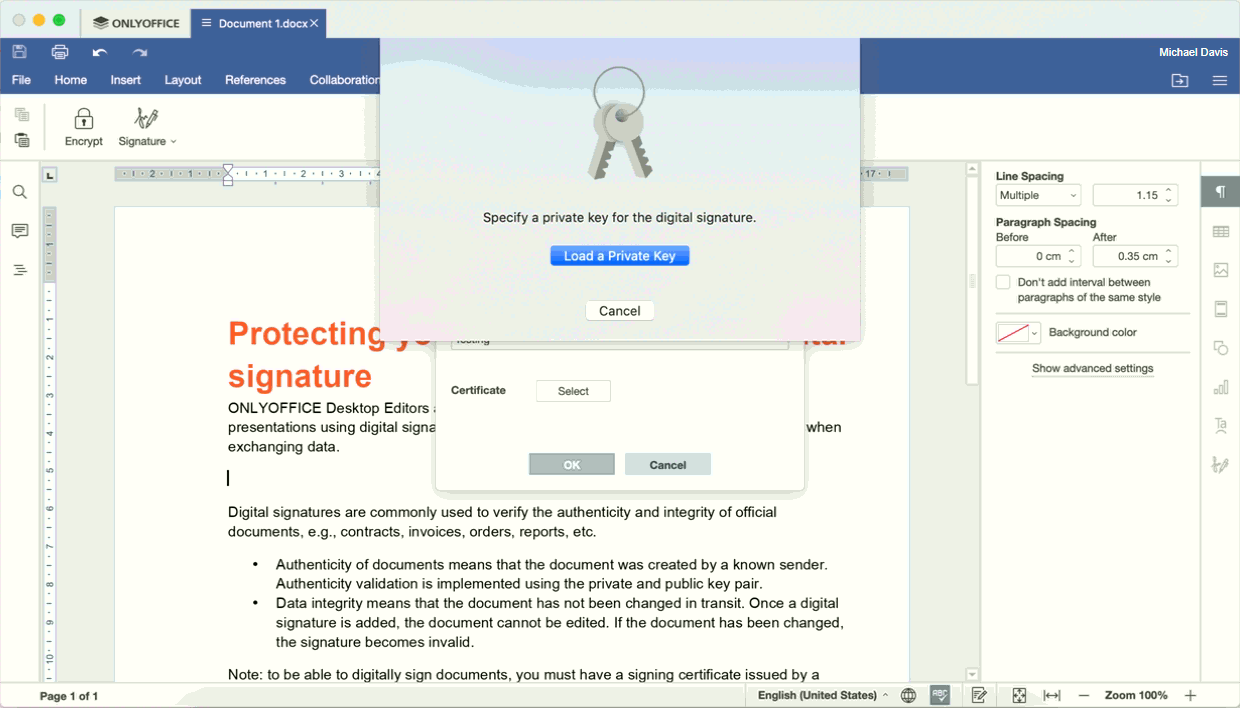Switch to the References ribbon tab

click(255, 80)
